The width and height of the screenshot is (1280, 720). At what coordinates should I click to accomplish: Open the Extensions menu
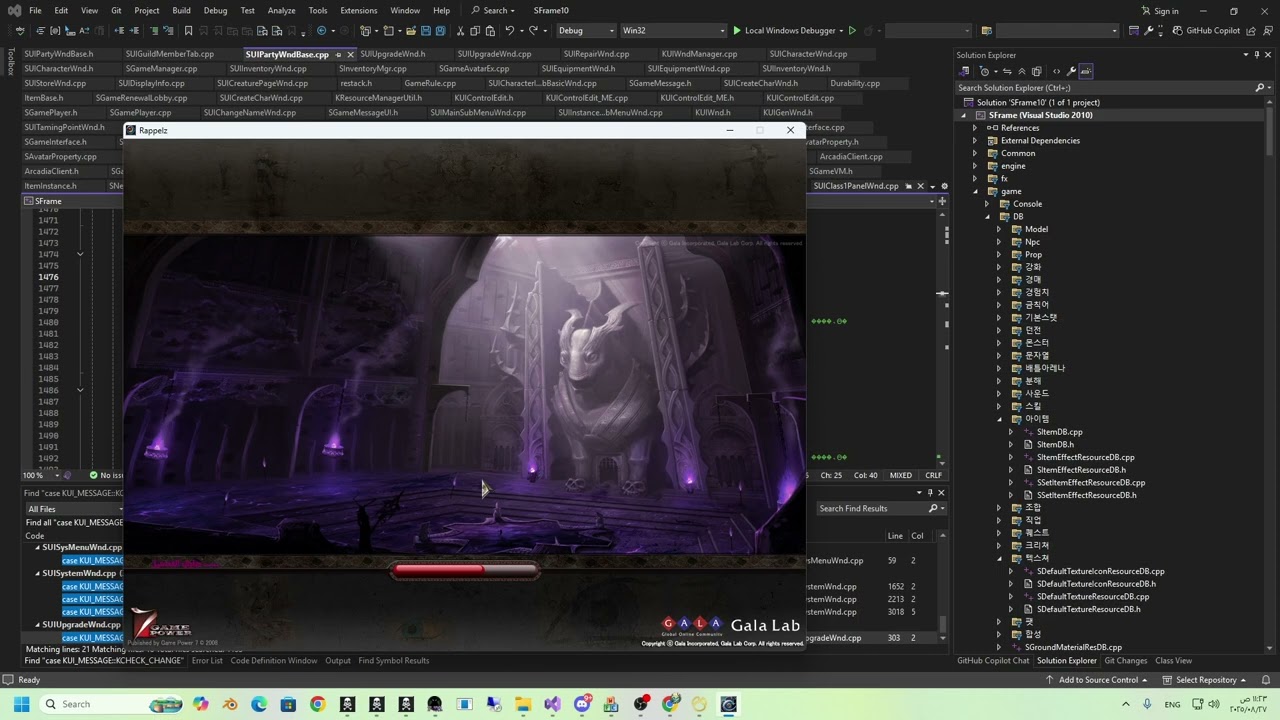[359, 11]
